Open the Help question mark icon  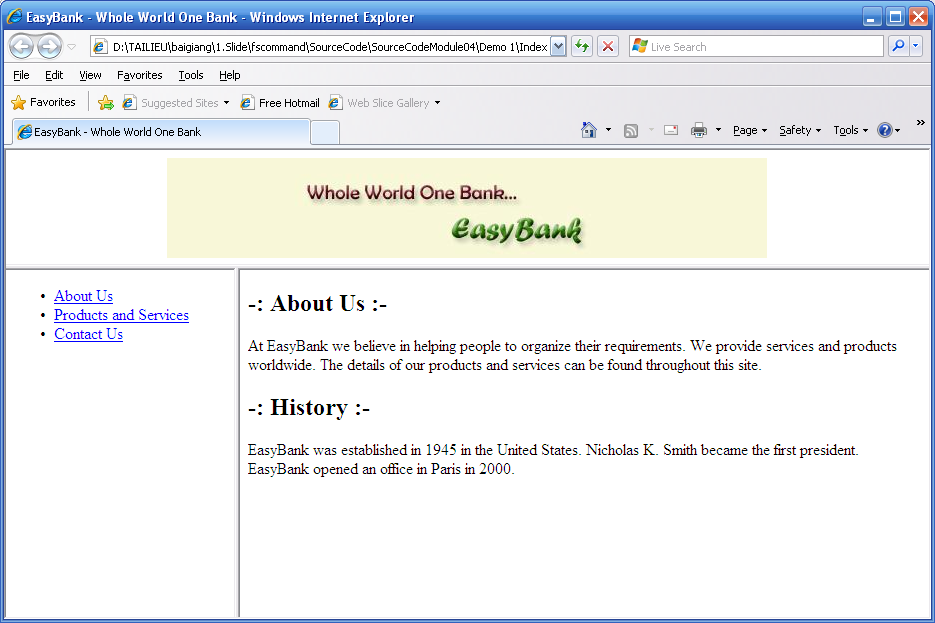point(884,130)
